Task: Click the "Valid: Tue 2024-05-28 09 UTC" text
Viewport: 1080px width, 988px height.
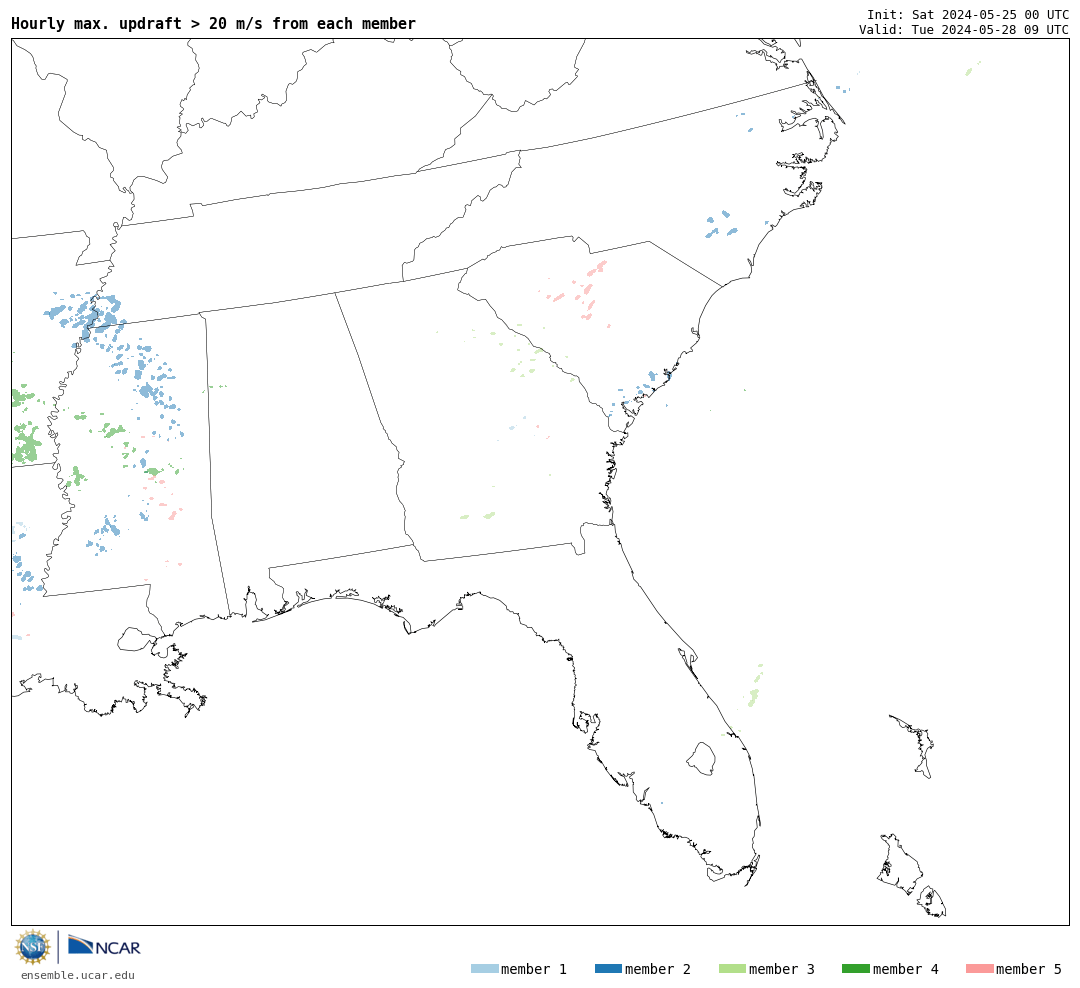Action: pyautogui.click(x=964, y=30)
